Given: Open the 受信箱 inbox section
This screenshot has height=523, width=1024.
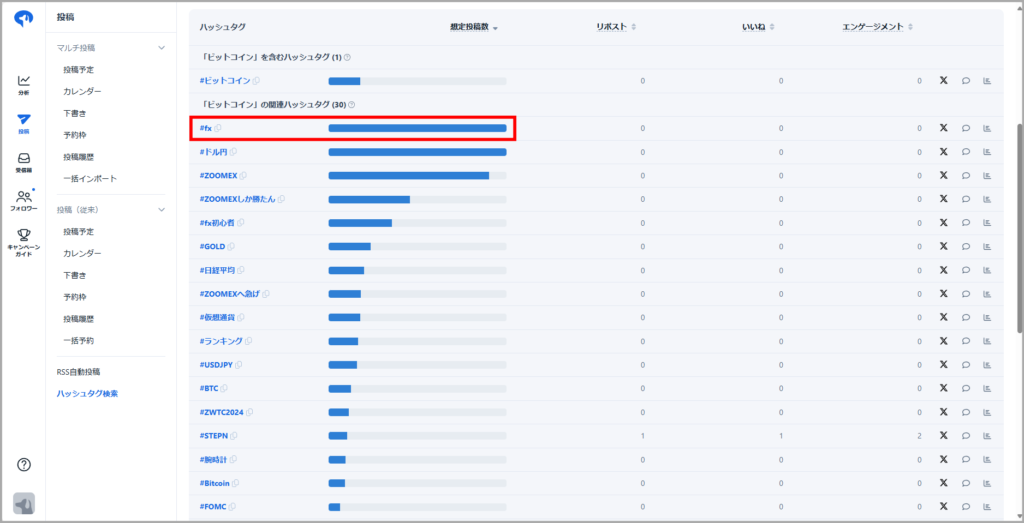Looking at the screenshot, I should point(24,162).
